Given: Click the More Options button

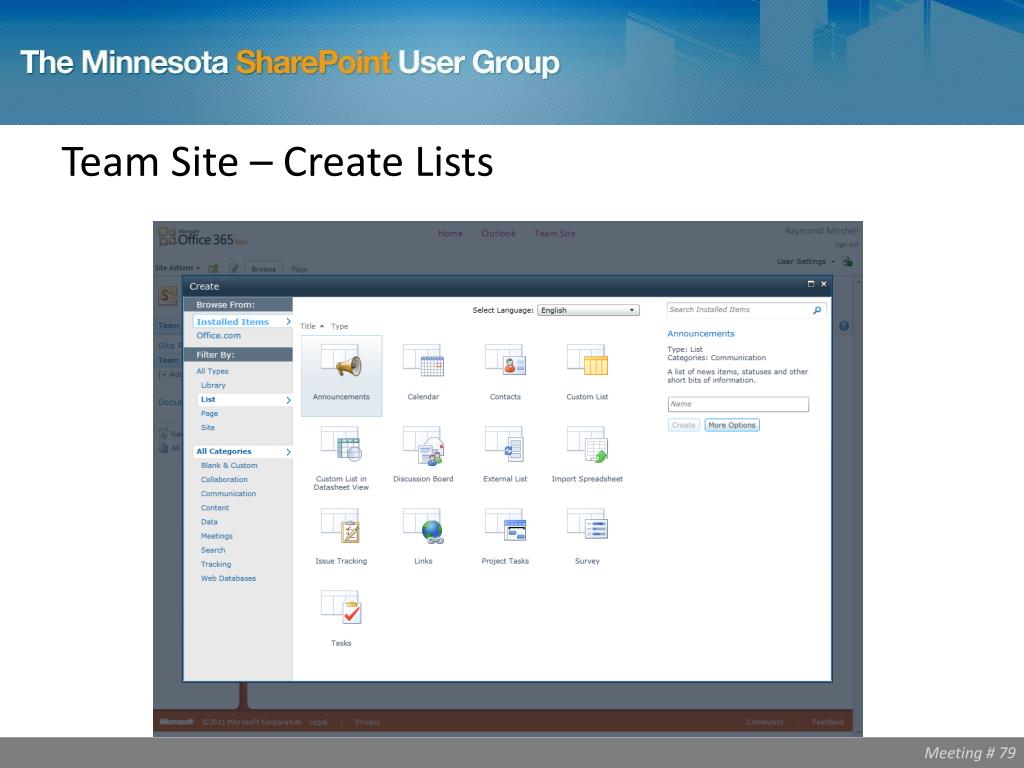Looking at the screenshot, I should tap(732, 425).
